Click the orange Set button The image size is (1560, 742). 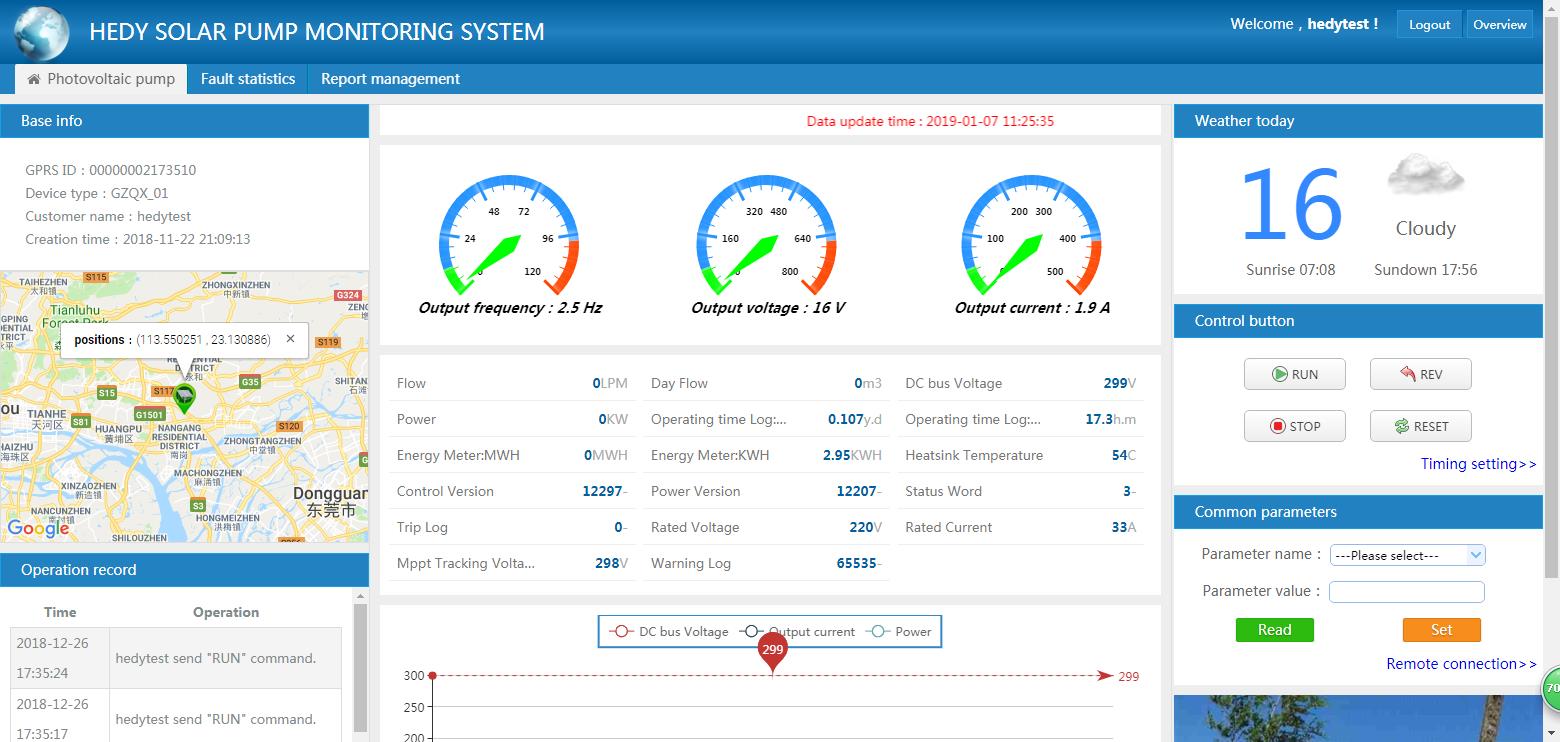[x=1442, y=630]
